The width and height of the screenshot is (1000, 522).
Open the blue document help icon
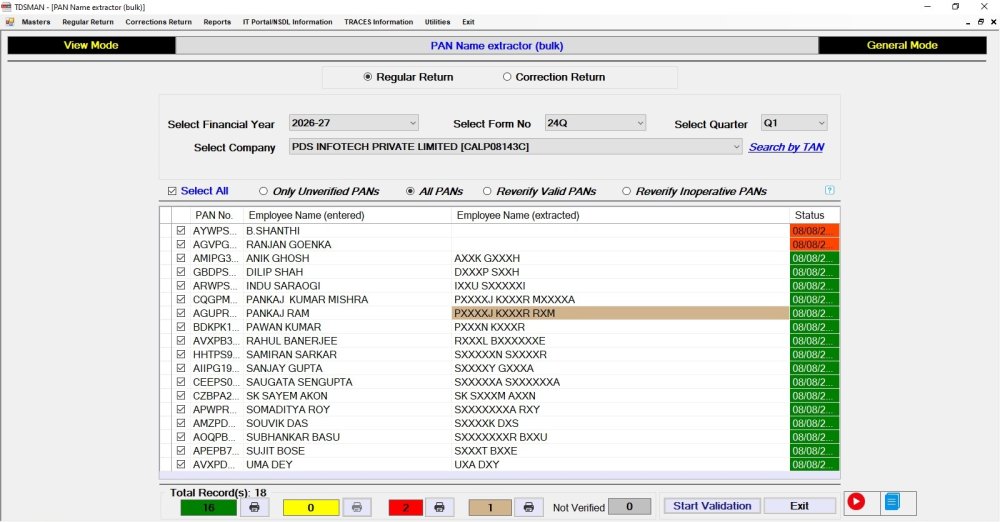click(892, 502)
